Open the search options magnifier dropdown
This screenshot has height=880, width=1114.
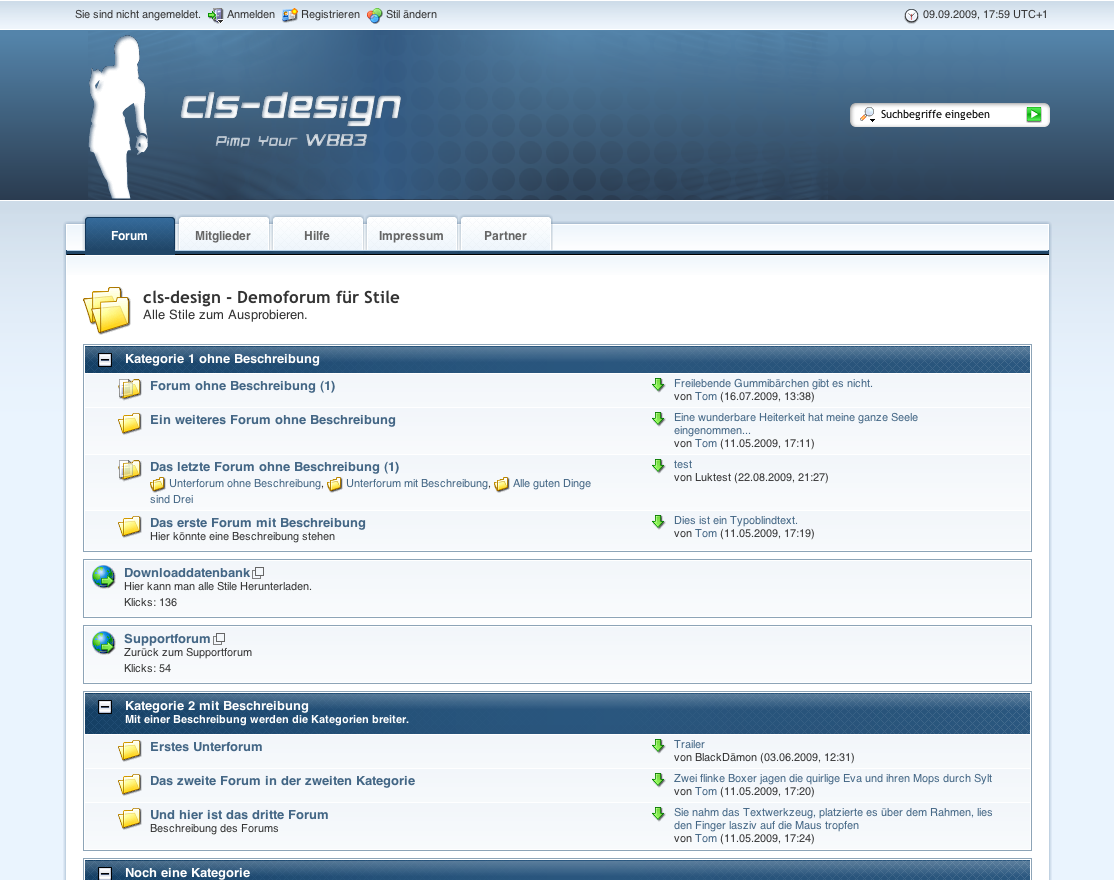[867, 115]
